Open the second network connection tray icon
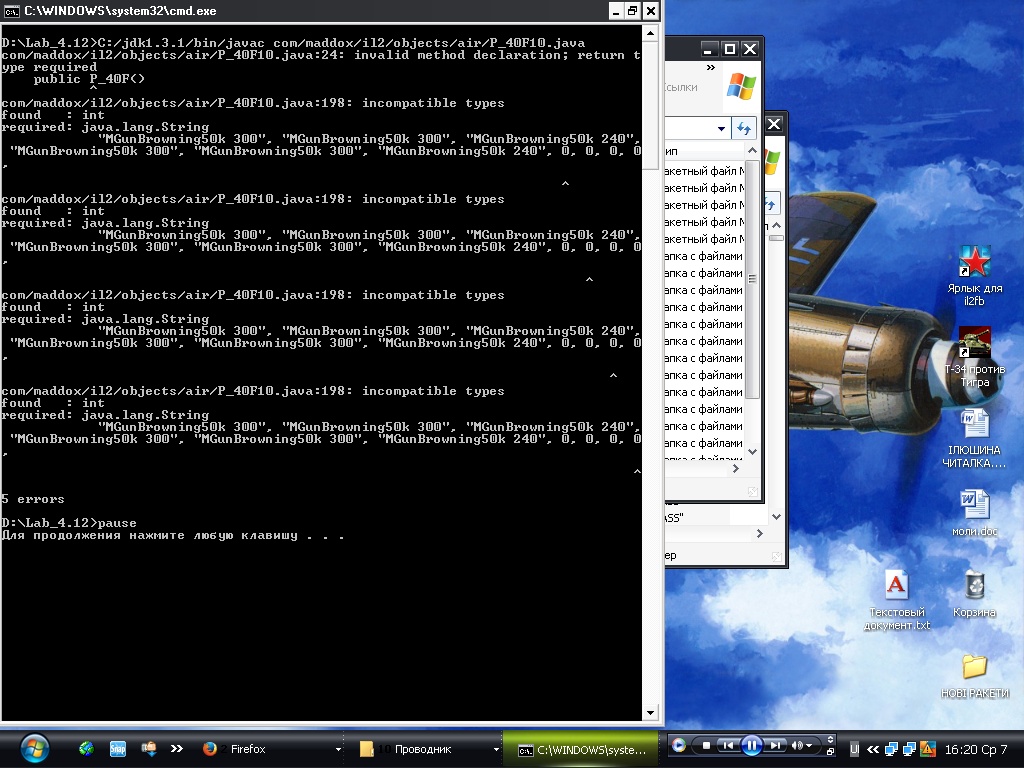This screenshot has height=768, width=1024. (909, 749)
